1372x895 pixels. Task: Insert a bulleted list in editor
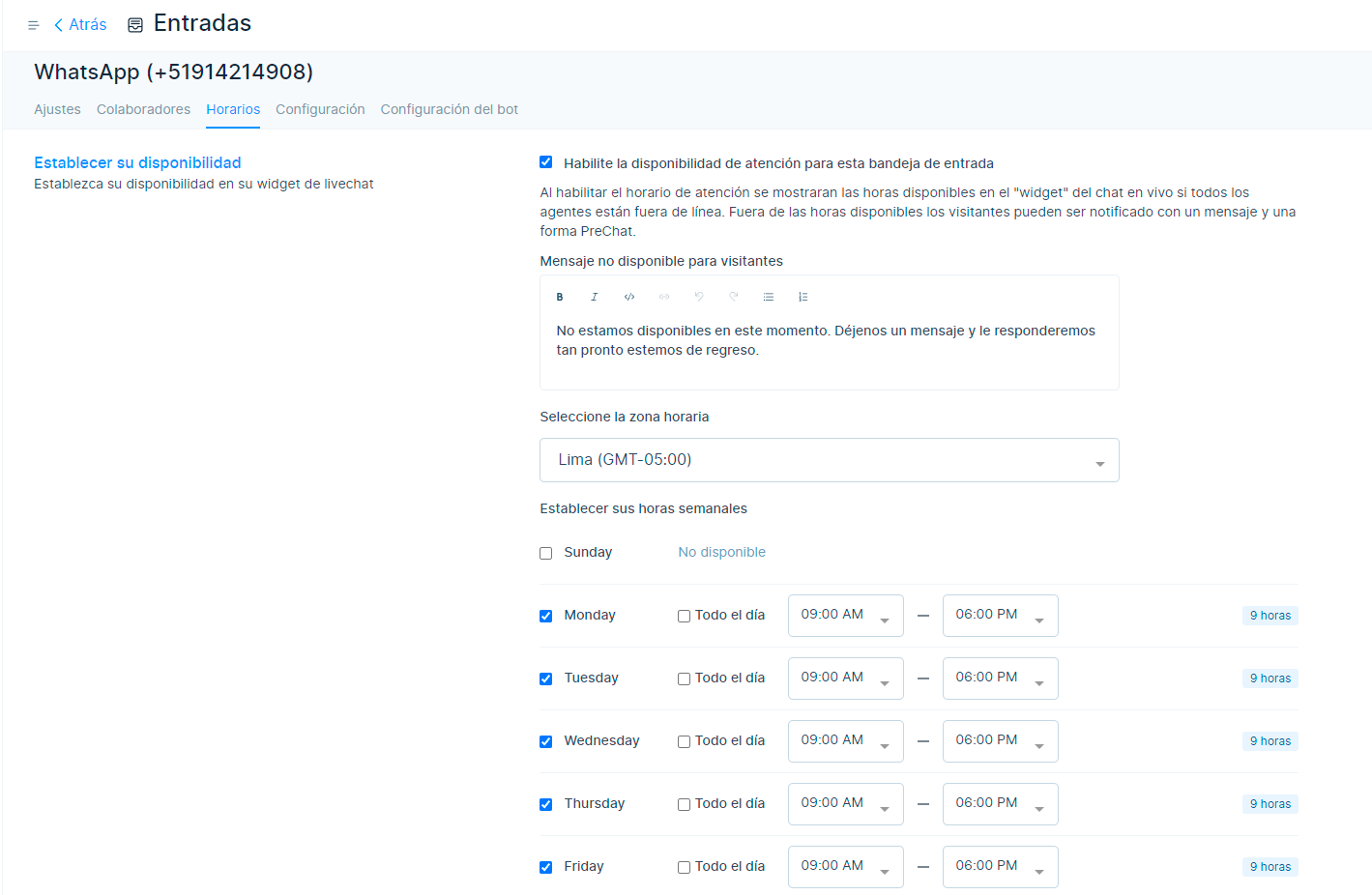coord(769,297)
